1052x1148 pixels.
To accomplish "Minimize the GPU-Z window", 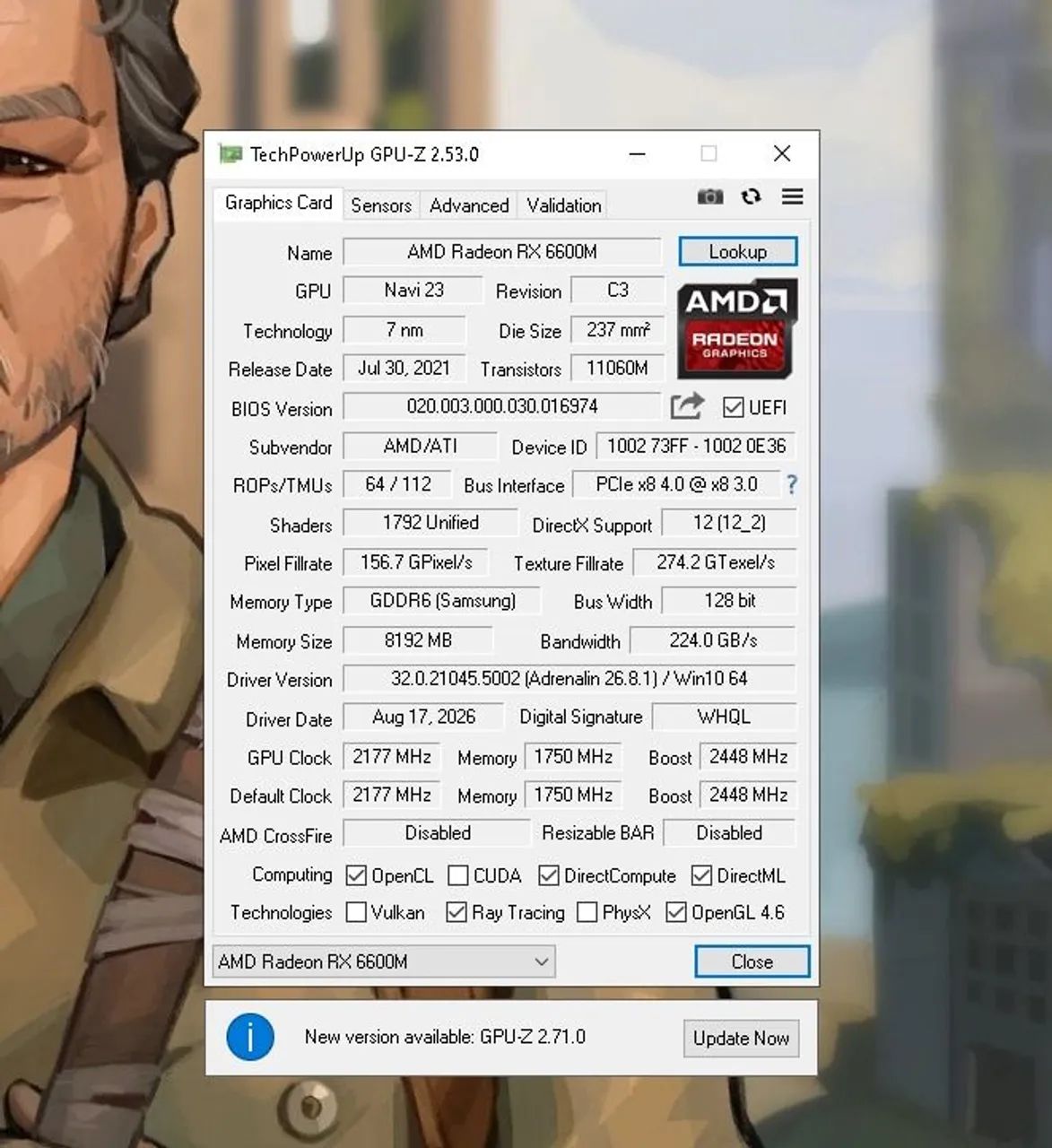I will tap(638, 154).
